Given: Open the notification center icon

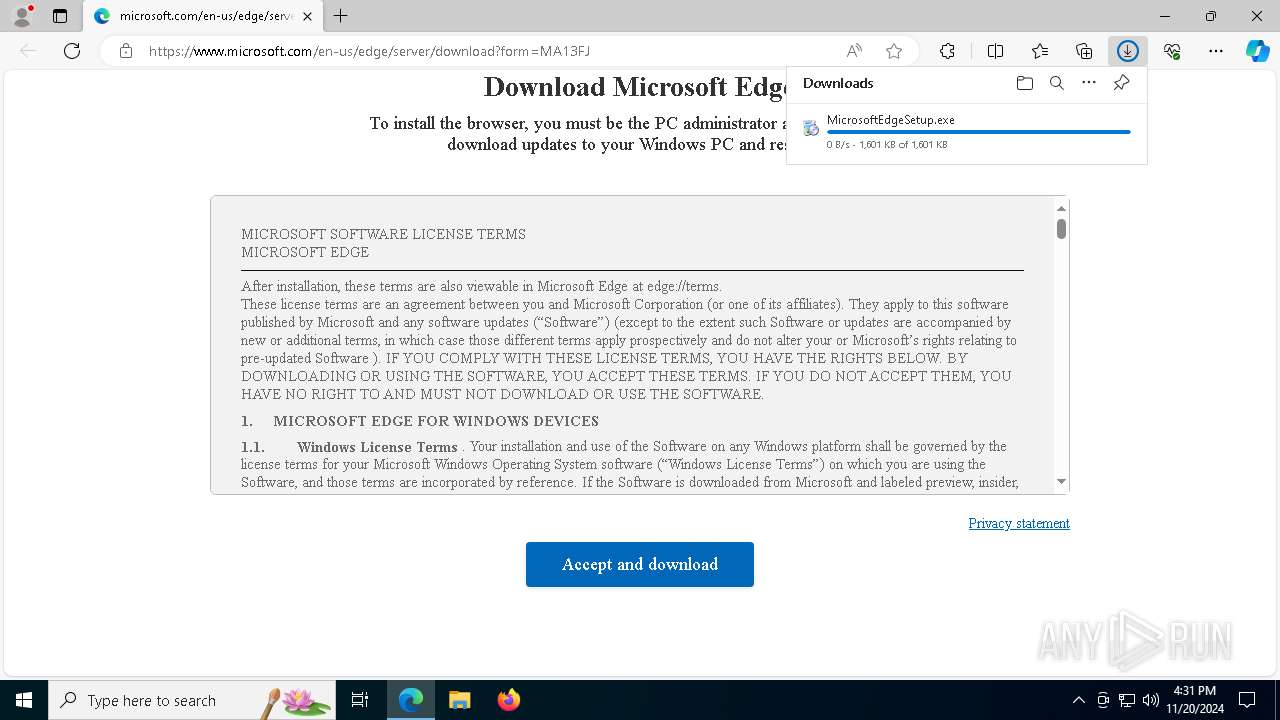Looking at the screenshot, I should pos(1247,700).
